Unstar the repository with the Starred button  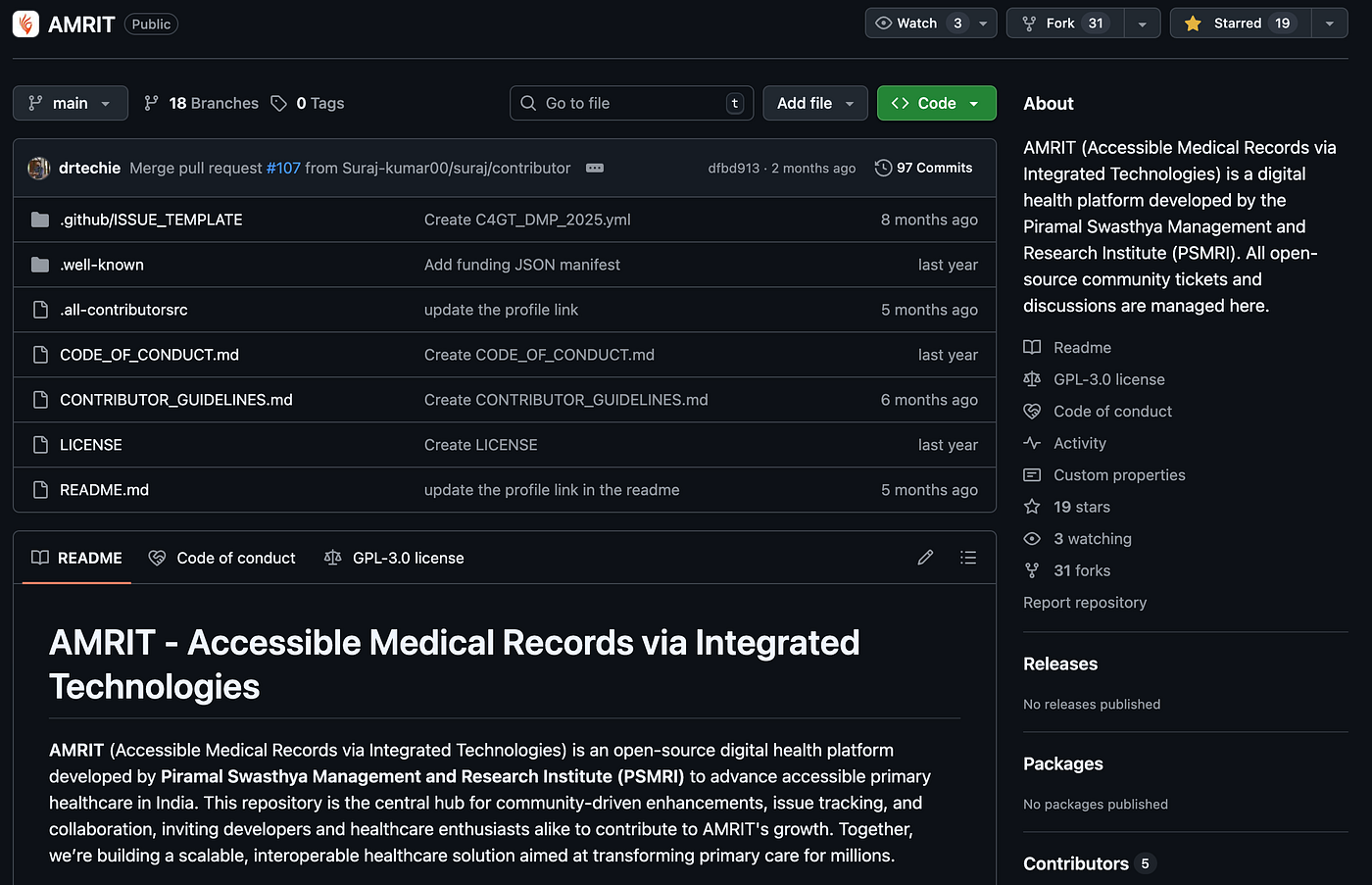(x=1241, y=24)
